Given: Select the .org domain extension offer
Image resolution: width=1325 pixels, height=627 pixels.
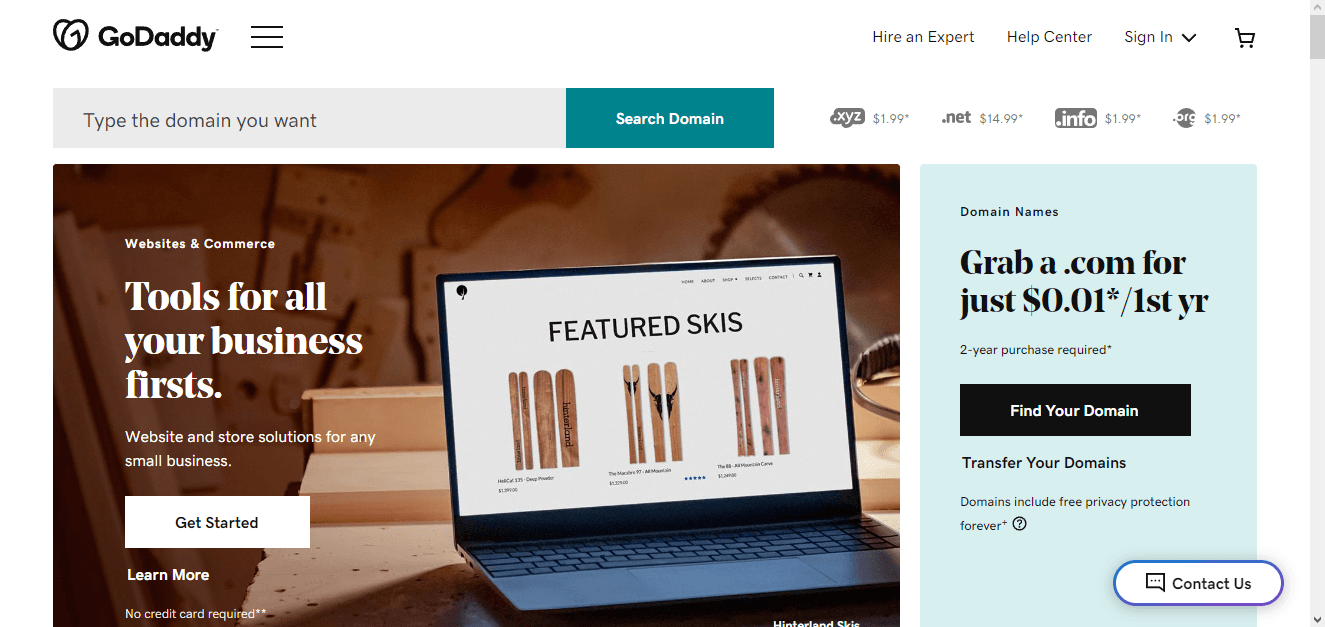Looking at the screenshot, I should (1206, 118).
